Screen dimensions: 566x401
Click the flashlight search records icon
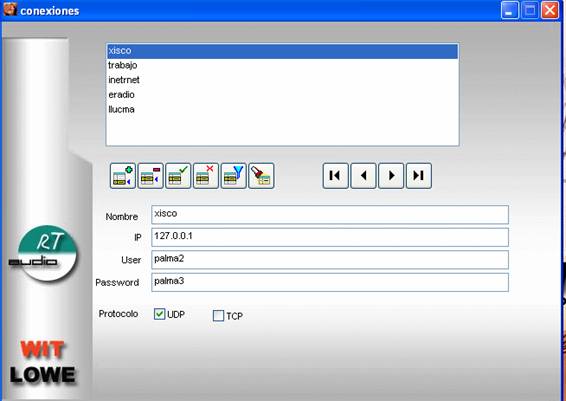pyautogui.click(x=261, y=176)
